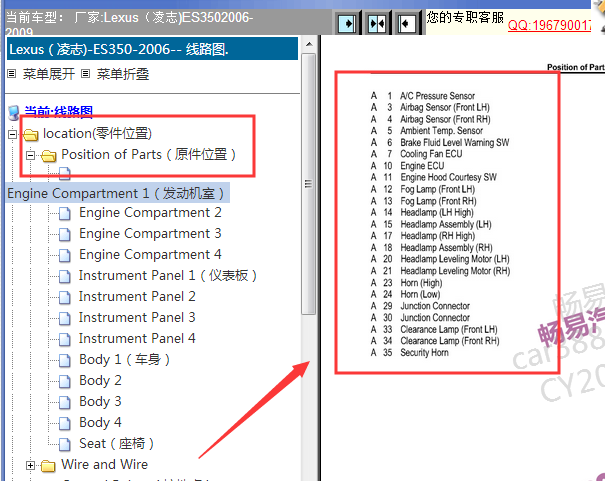Click the 'Headlamp Assembly (LH)' entry
Screen dimensions: 605x481
[x=446, y=224]
